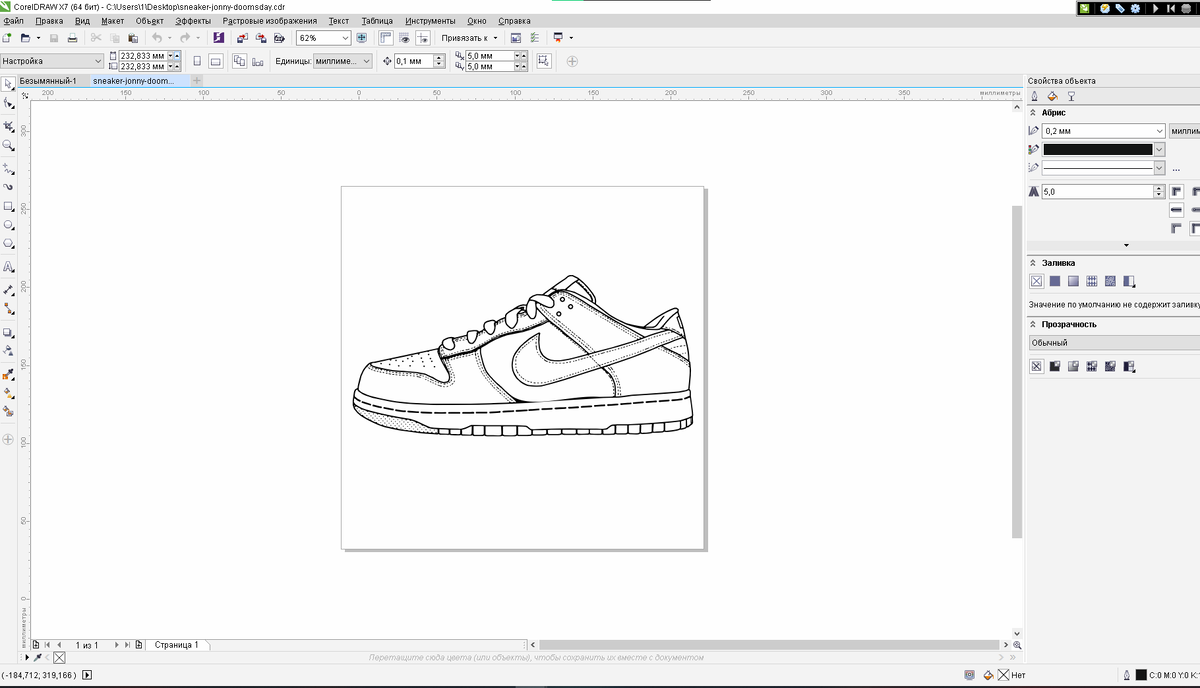
Task: Select the Rectangle tool
Action: (9, 206)
